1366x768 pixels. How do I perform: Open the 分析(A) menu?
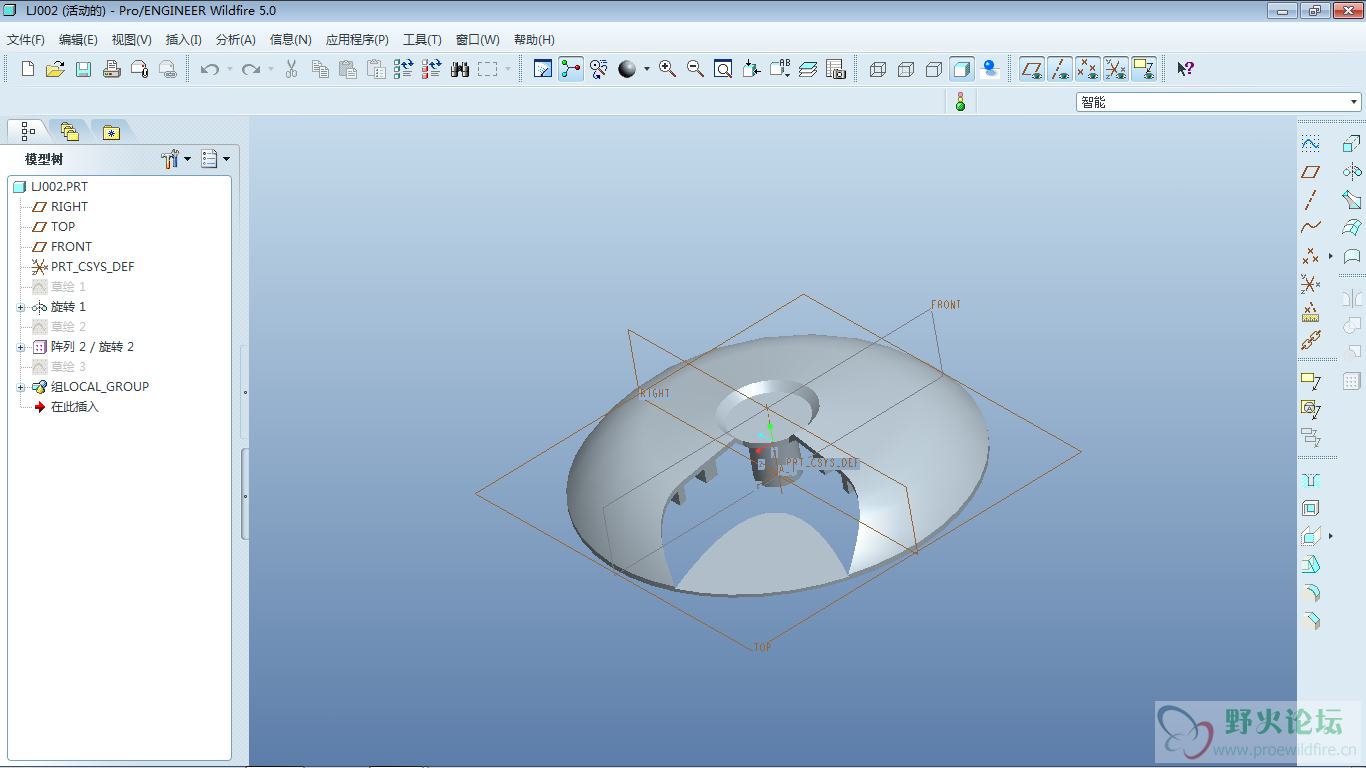[x=236, y=40]
